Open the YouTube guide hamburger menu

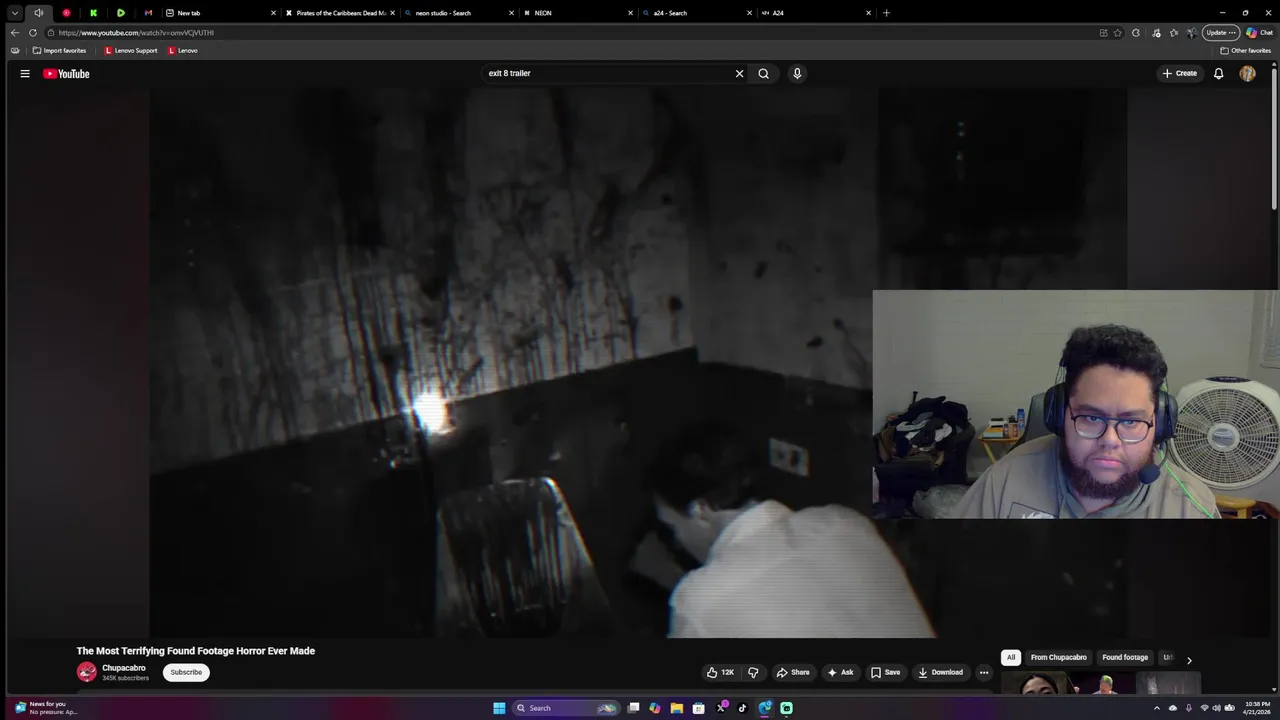click(25, 73)
